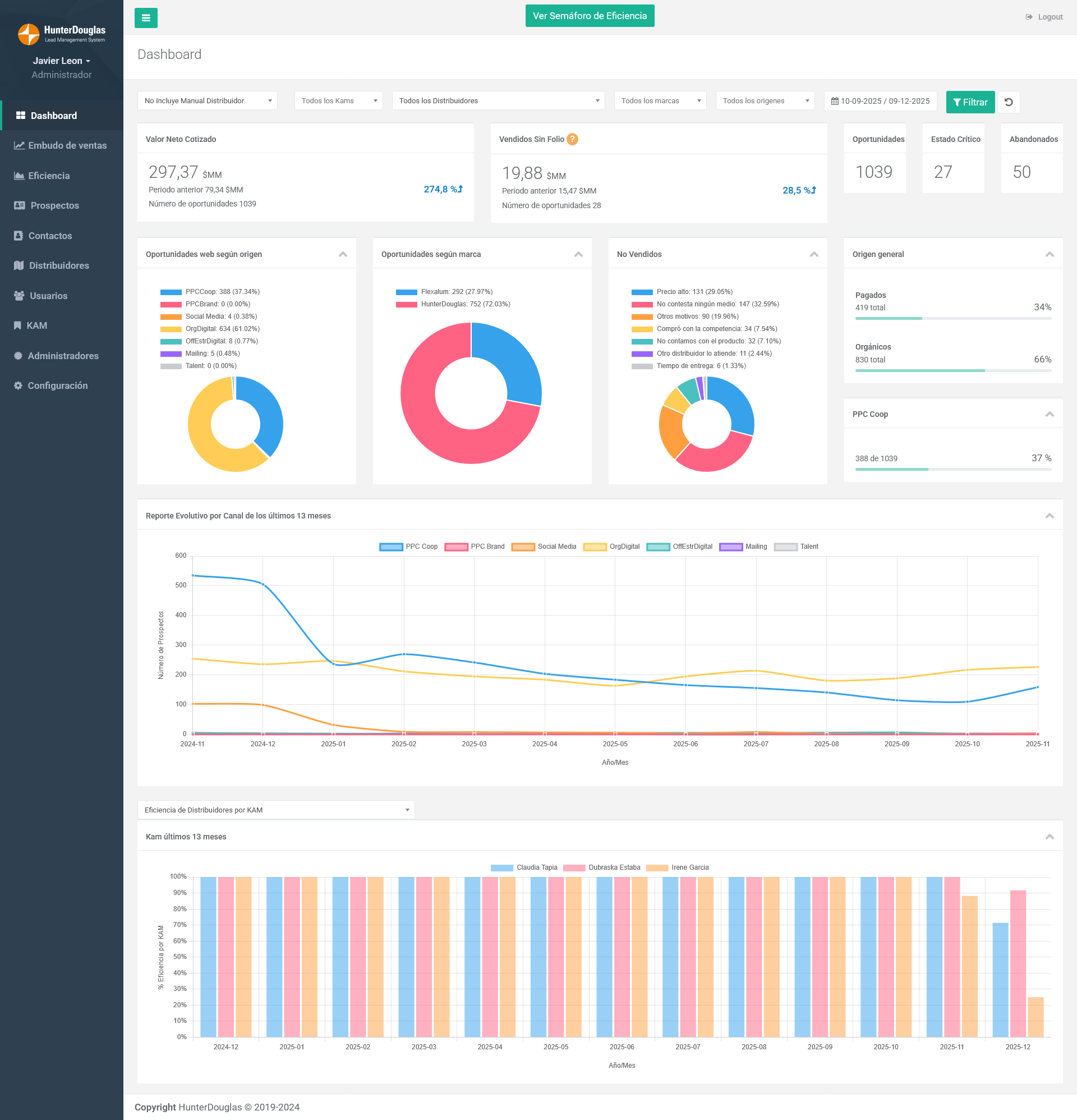Open the Eficiencia de Distribuidores por KAM selector
Image resolution: width=1077 pixels, height=1120 pixels.
(x=275, y=810)
